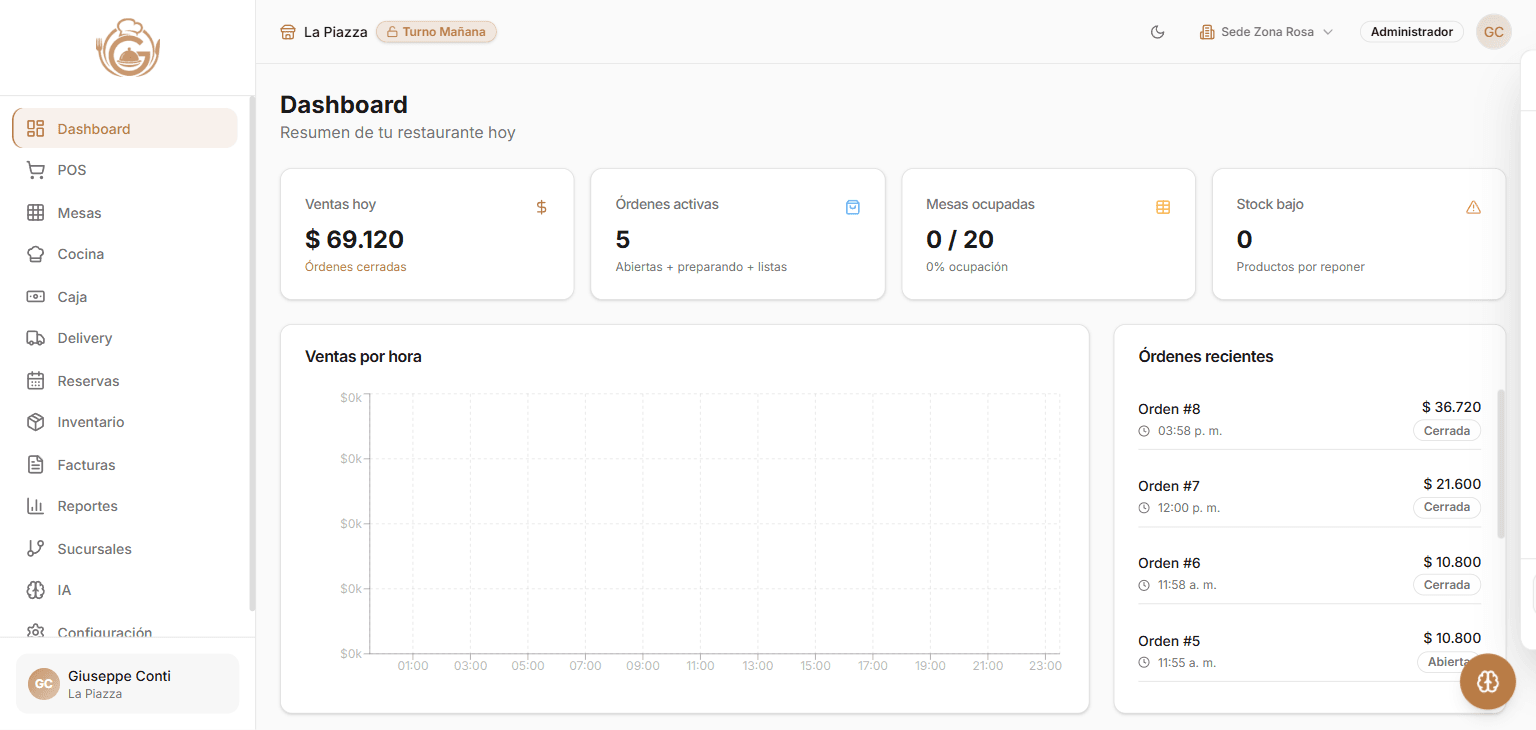Click the warning triangle on Stock bajo card
1536x730 pixels.
pyautogui.click(x=1473, y=207)
